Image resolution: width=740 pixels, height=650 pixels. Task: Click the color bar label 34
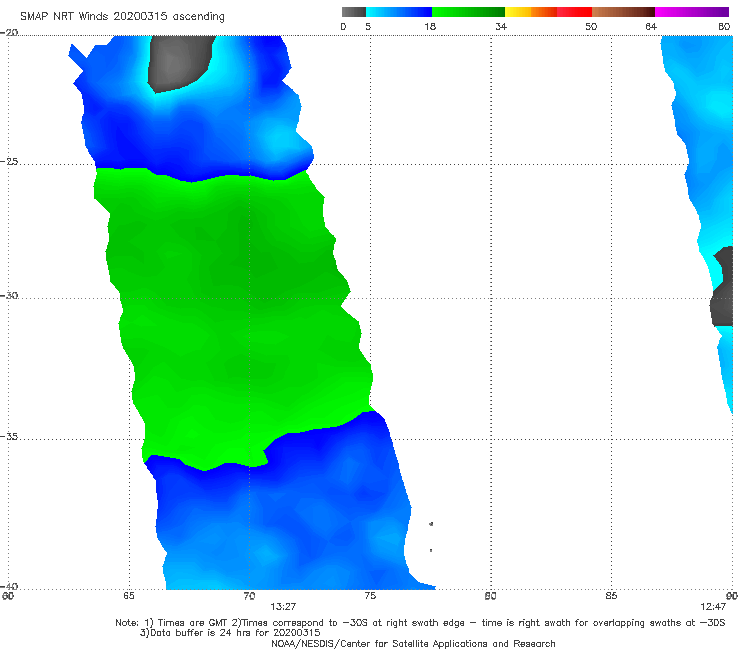(501, 26)
